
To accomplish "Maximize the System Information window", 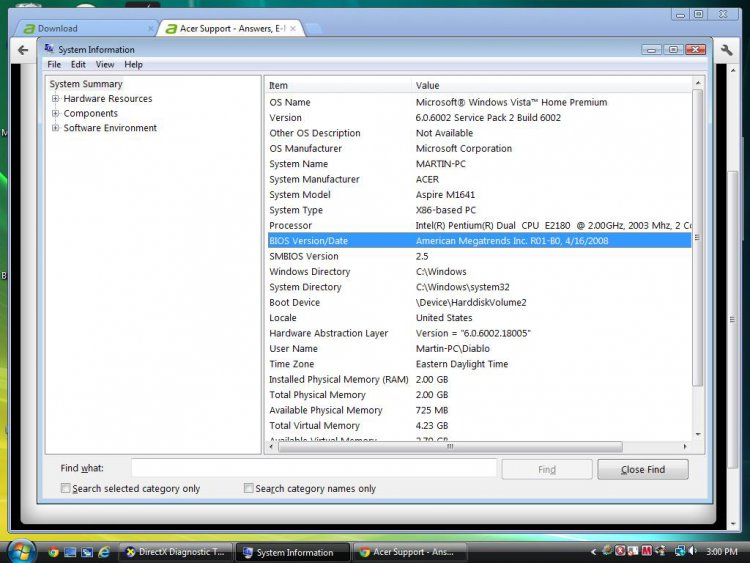I will pyautogui.click(x=673, y=49).
